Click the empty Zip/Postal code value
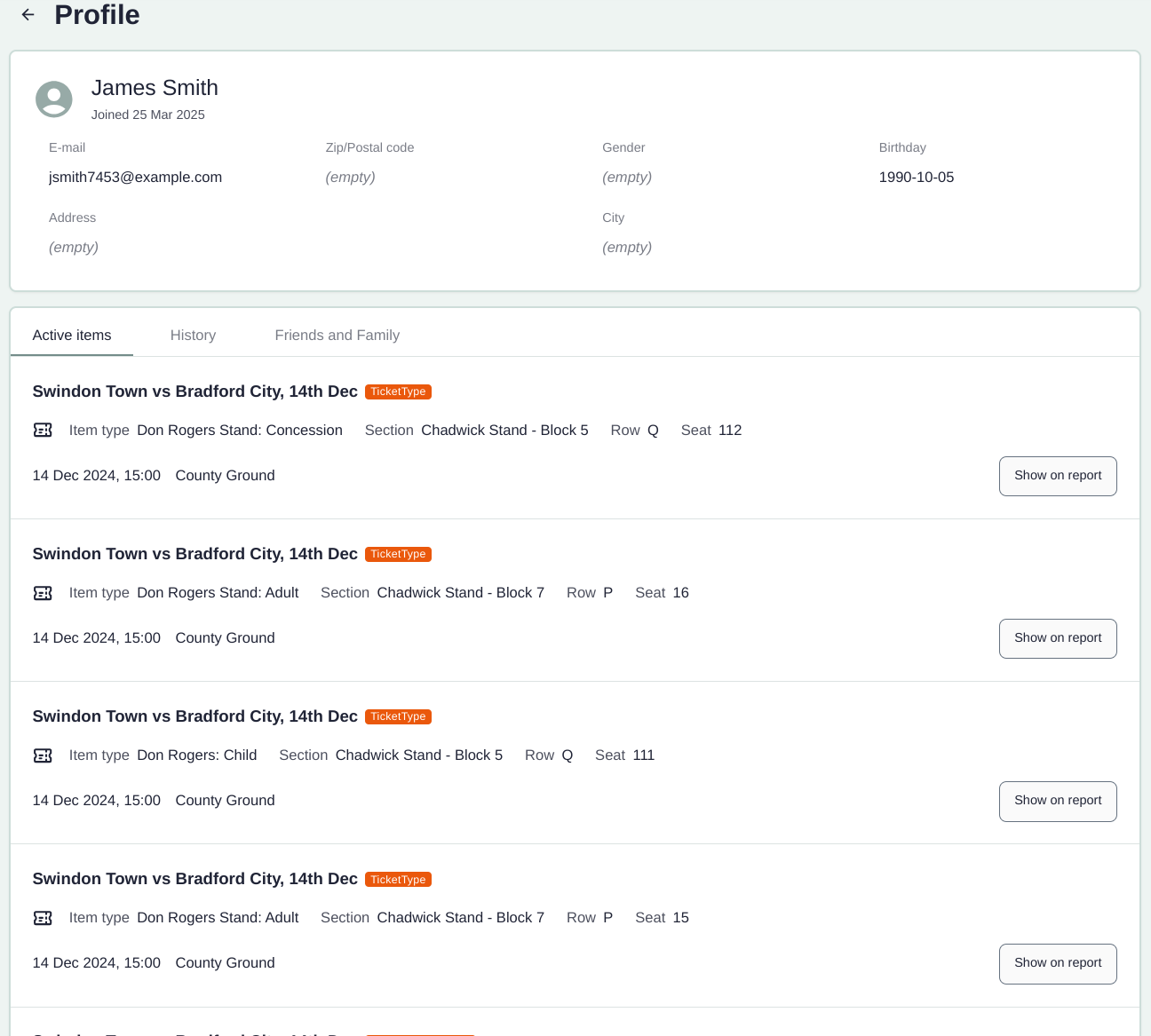 [350, 178]
